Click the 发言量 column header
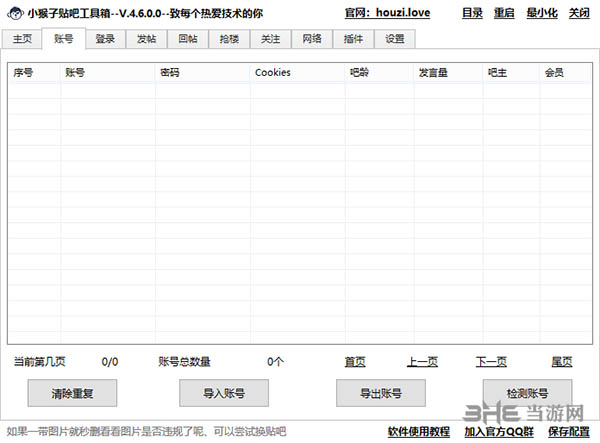Image resolution: width=600 pixels, height=443 pixels. tap(448, 72)
